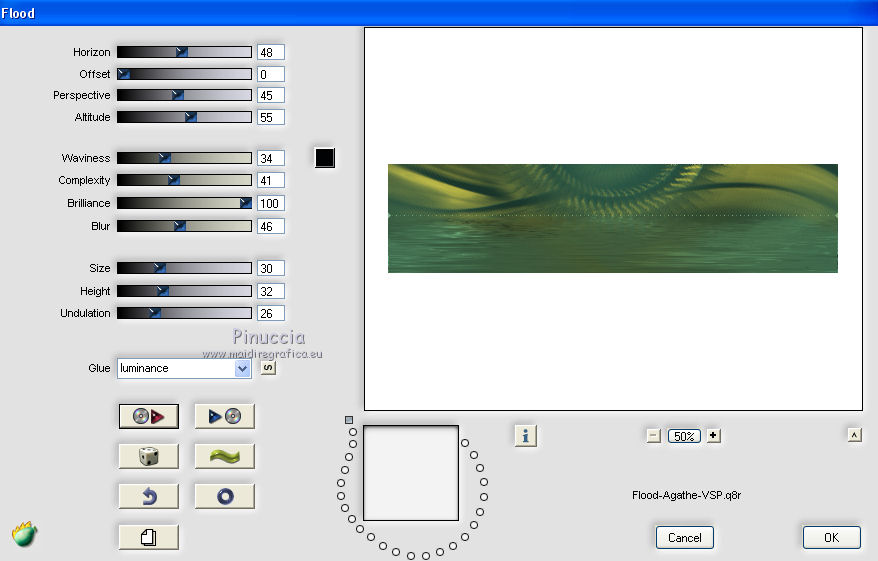Screen dimensions: 878x561
Task: Click the Brilliance slider track
Action: tap(184, 203)
